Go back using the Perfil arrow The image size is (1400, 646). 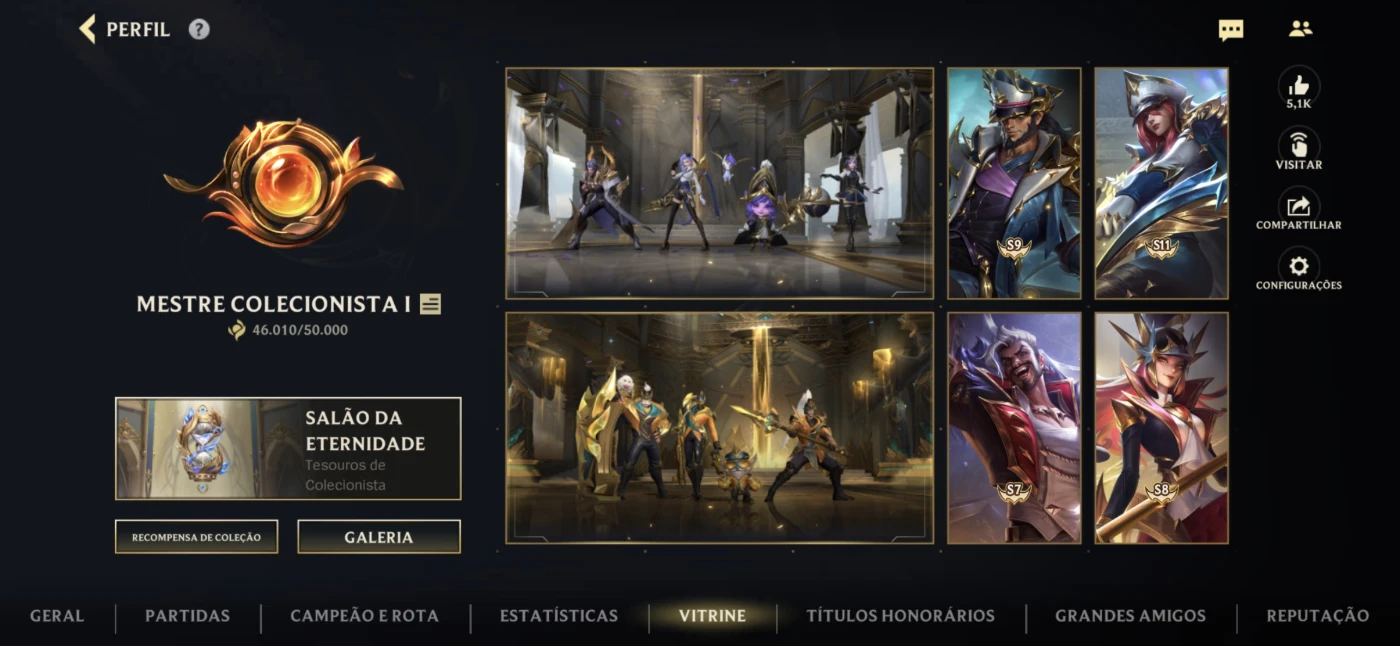coord(88,29)
